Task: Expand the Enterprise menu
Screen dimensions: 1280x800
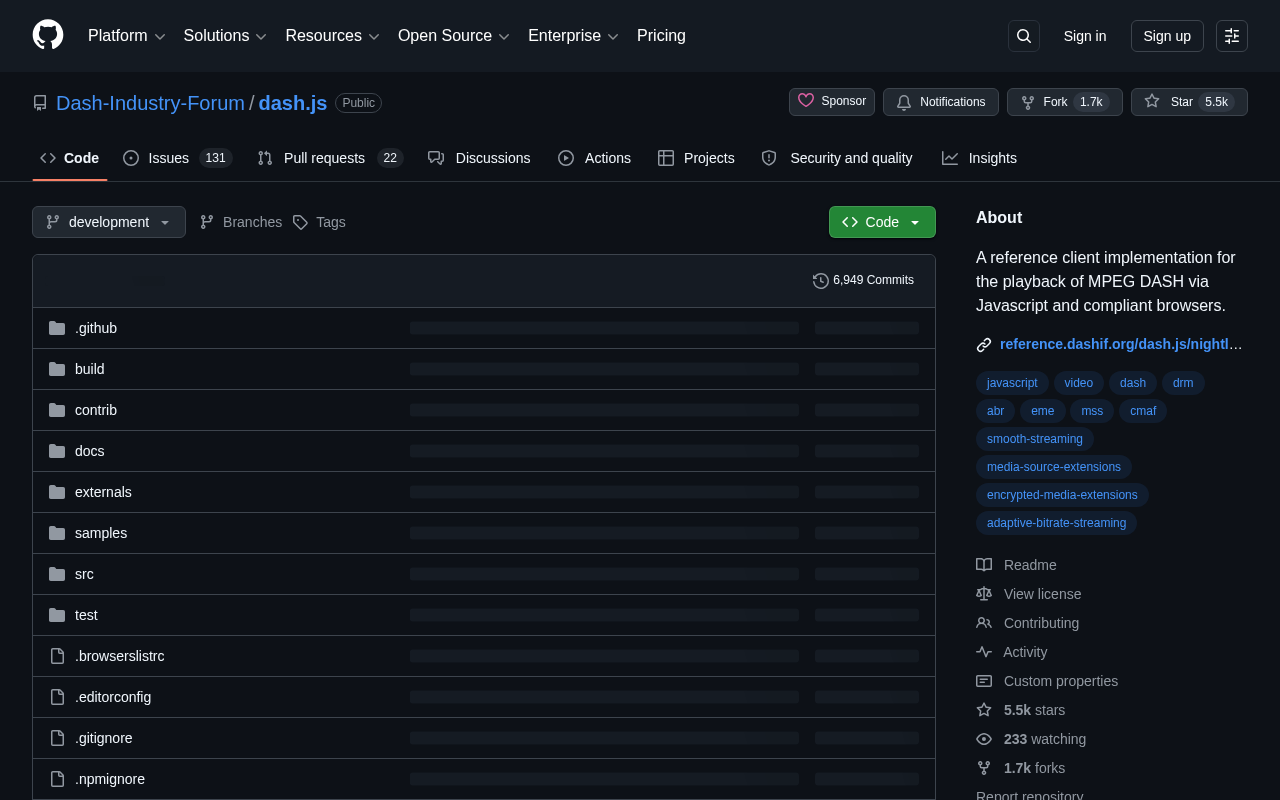Action: pyautogui.click(x=574, y=36)
